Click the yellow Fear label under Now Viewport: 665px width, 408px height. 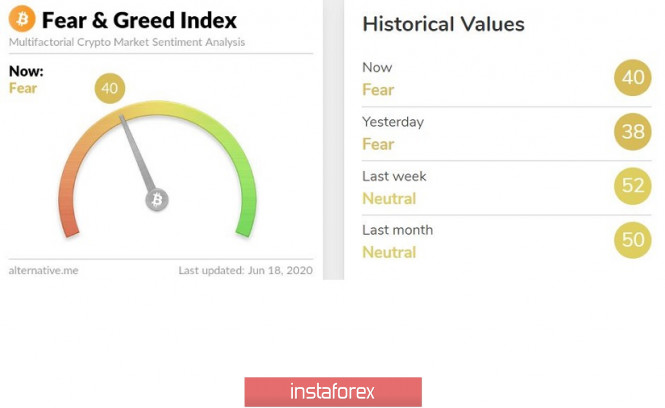click(23, 88)
